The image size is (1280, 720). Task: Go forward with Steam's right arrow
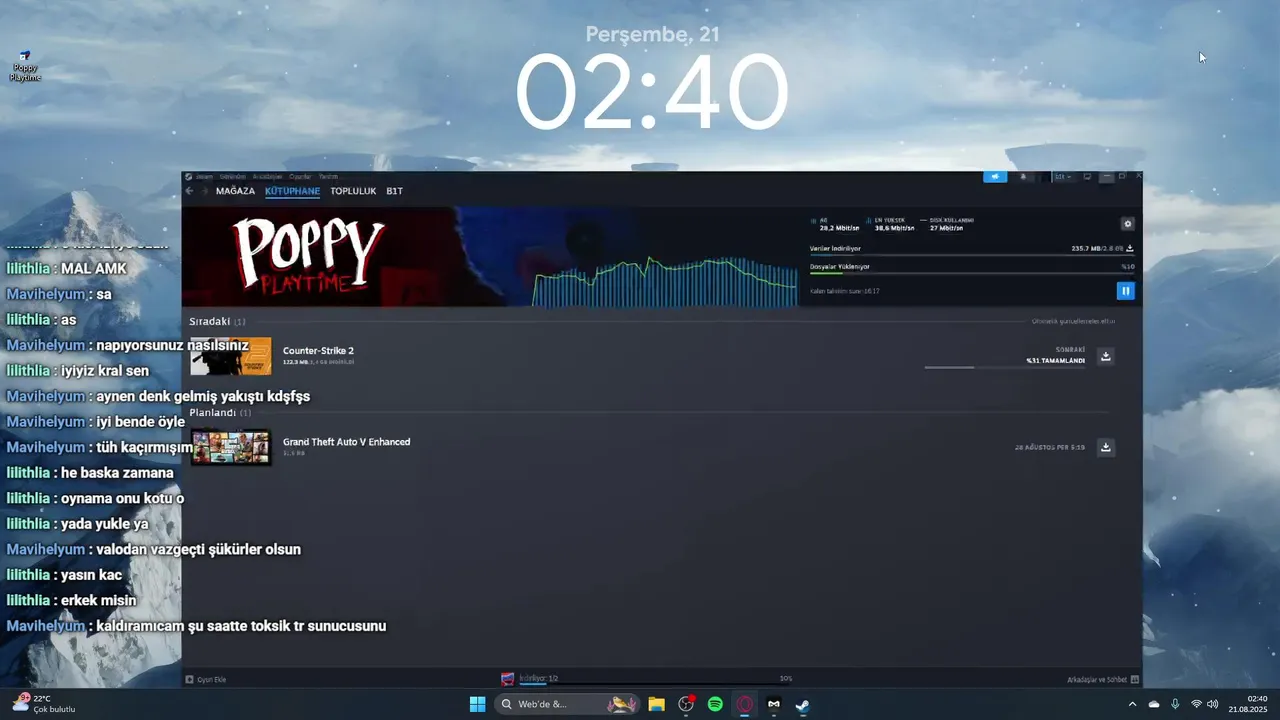(x=204, y=191)
